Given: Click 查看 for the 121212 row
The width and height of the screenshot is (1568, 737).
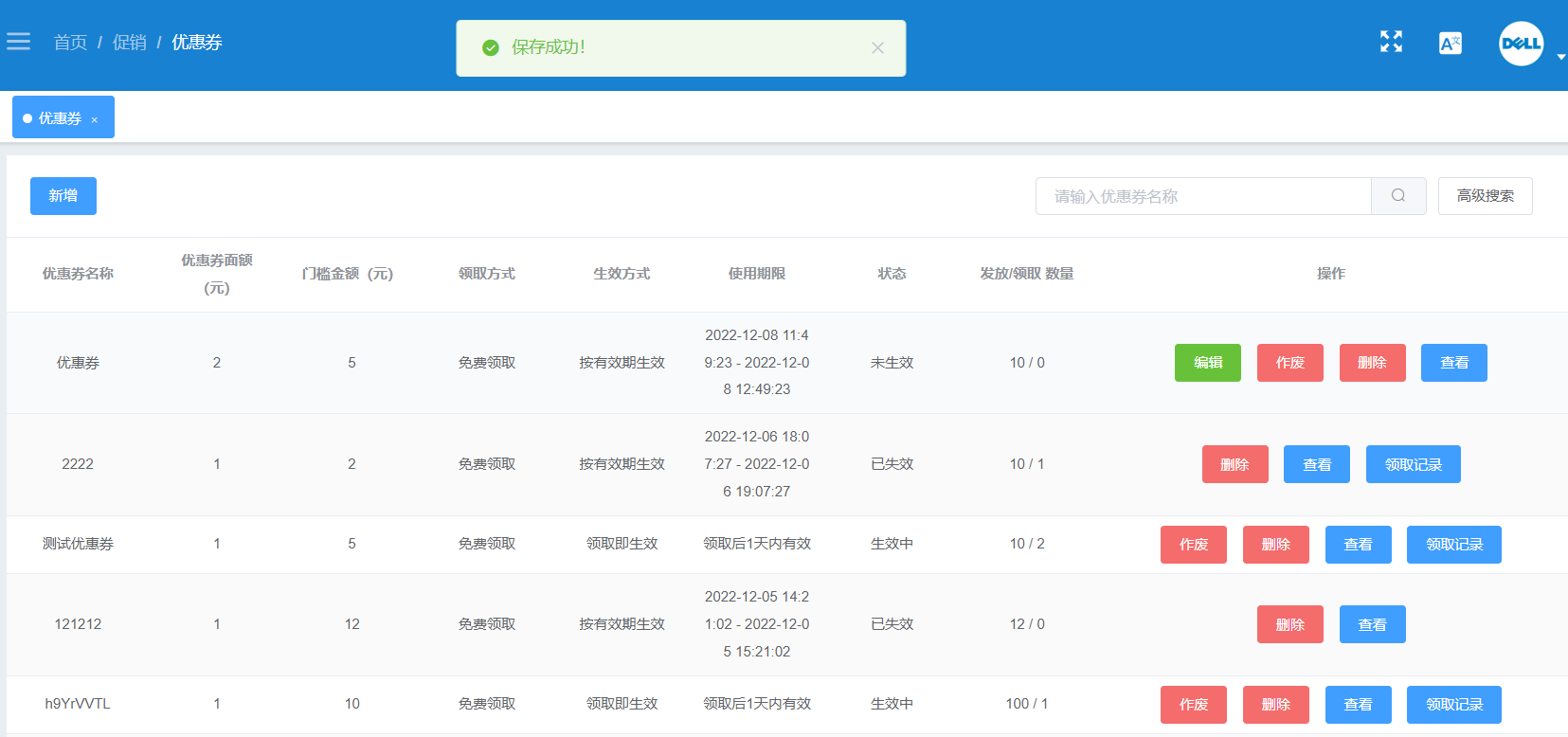Looking at the screenshot, I should point(1373,624).
